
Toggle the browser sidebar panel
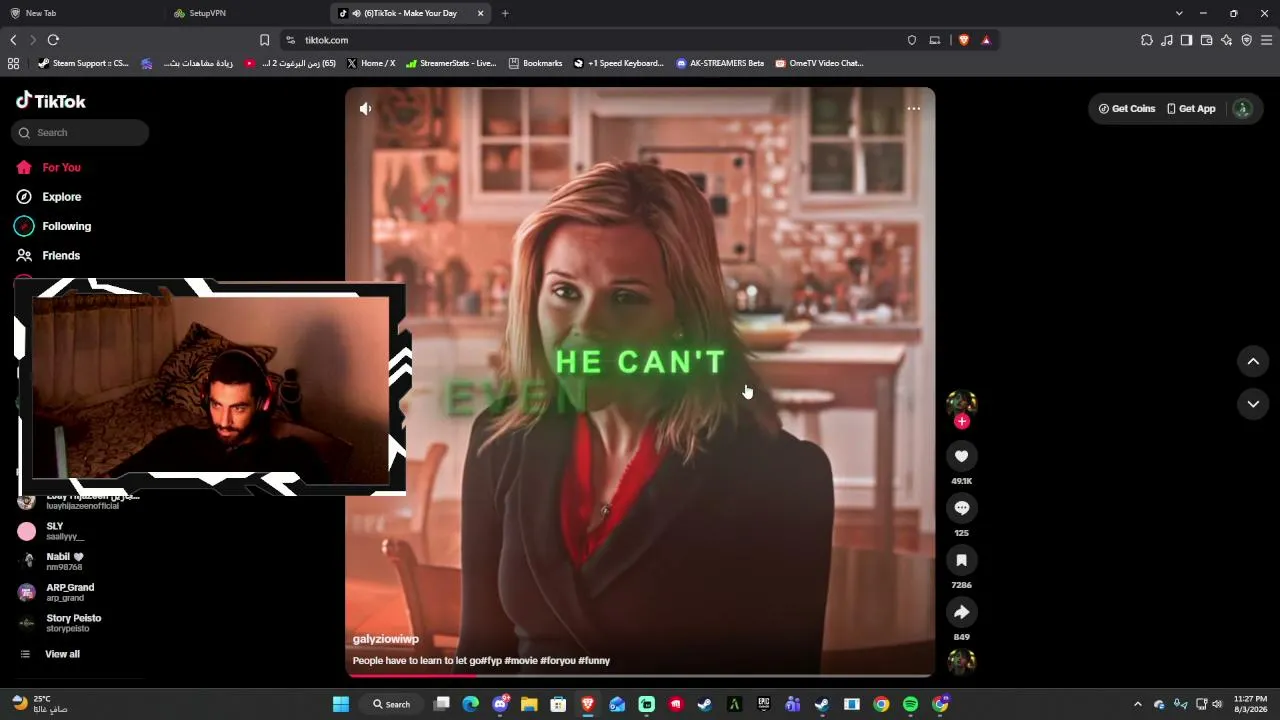(x=1186, y=40)
